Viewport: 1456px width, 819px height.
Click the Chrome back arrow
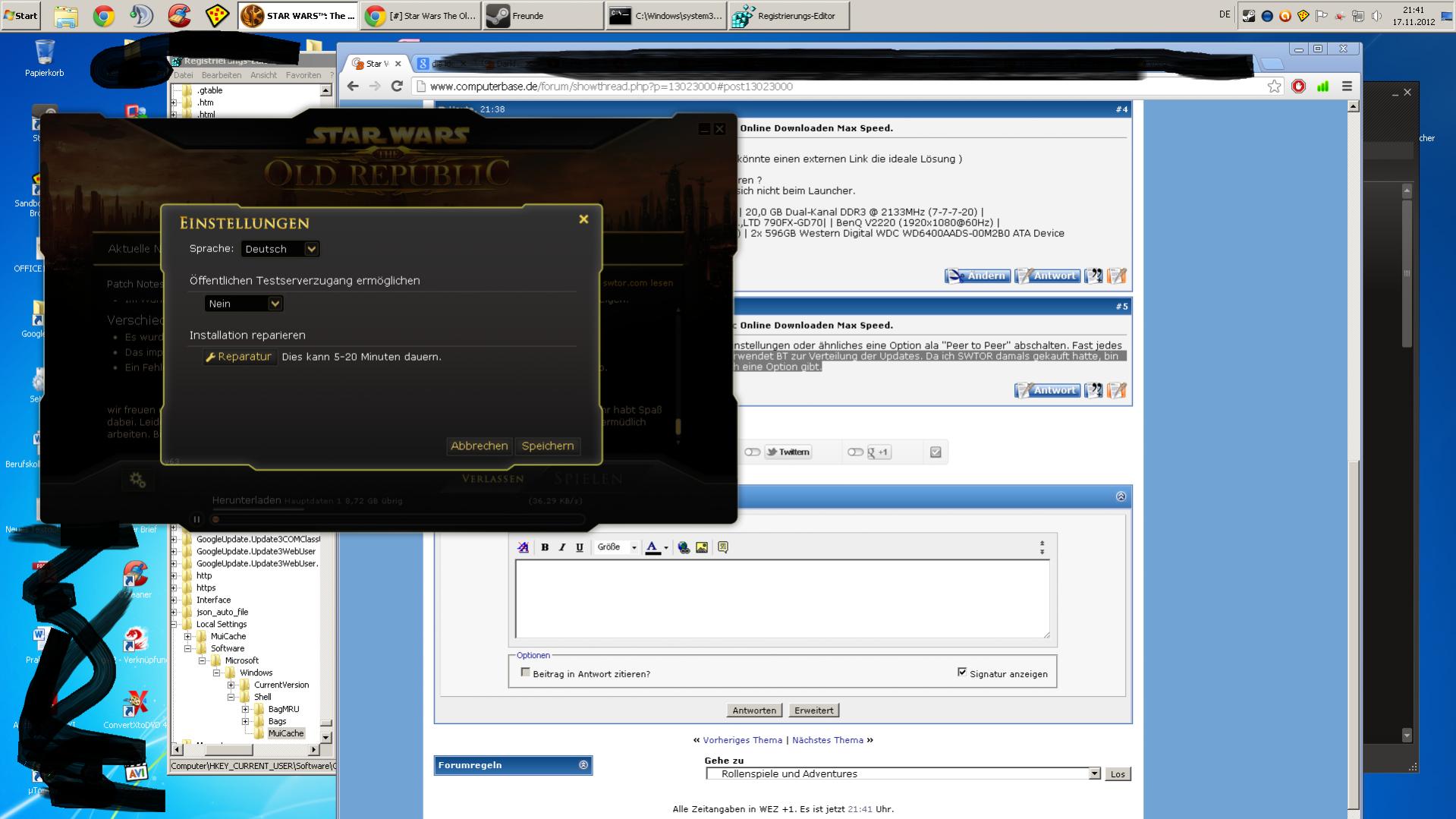[353, 87]
